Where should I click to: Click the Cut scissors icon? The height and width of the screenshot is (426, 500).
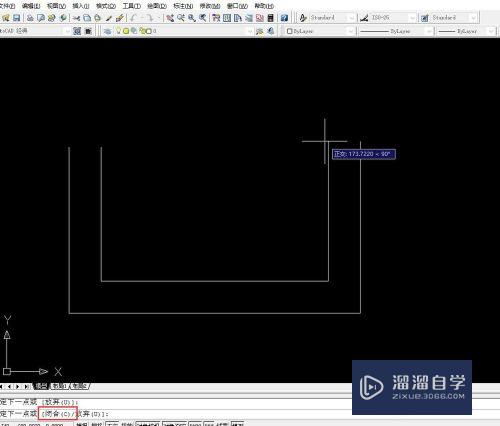pyautogui.click(x=76, y=18)
